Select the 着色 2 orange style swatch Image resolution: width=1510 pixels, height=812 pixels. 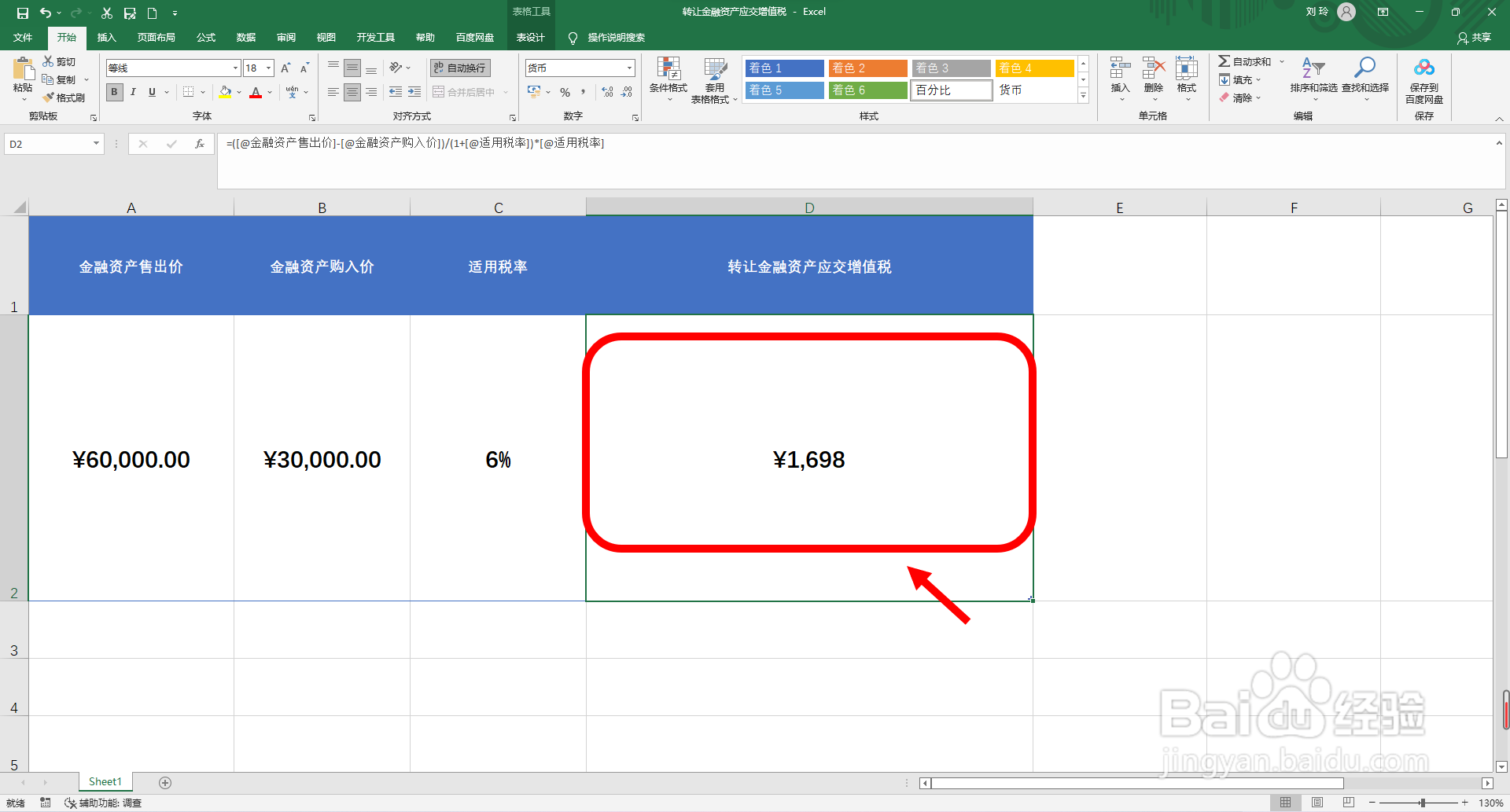[867, 68]
